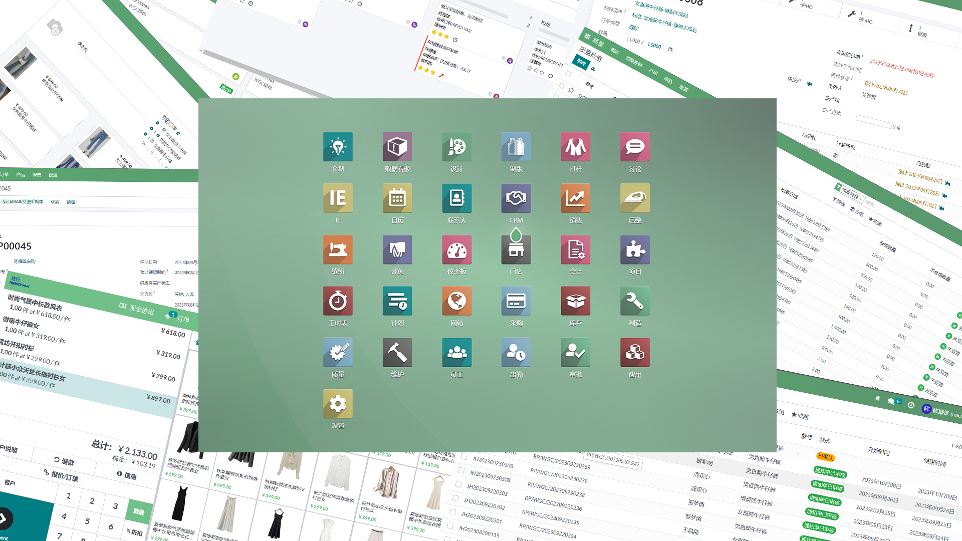Launch the website globe app
Screen dimensions: 962x541
tap(456, 301)
